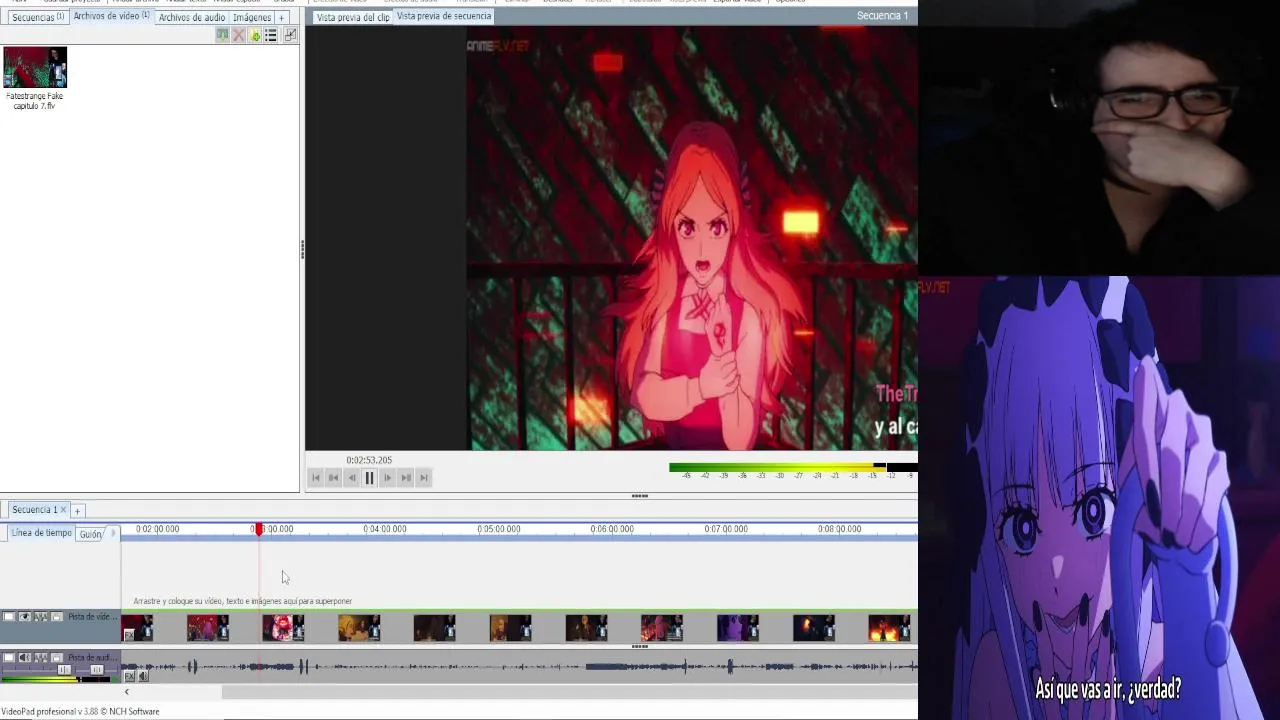Click the yellow add file icon in bin

(x=255, y=35)
